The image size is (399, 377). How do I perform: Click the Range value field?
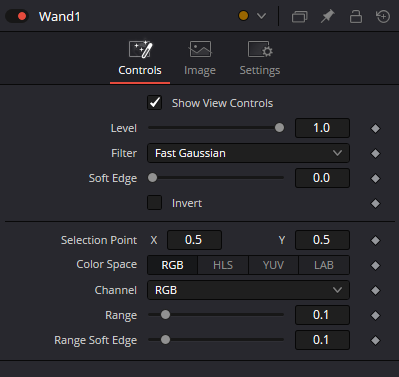click(322, 315)
